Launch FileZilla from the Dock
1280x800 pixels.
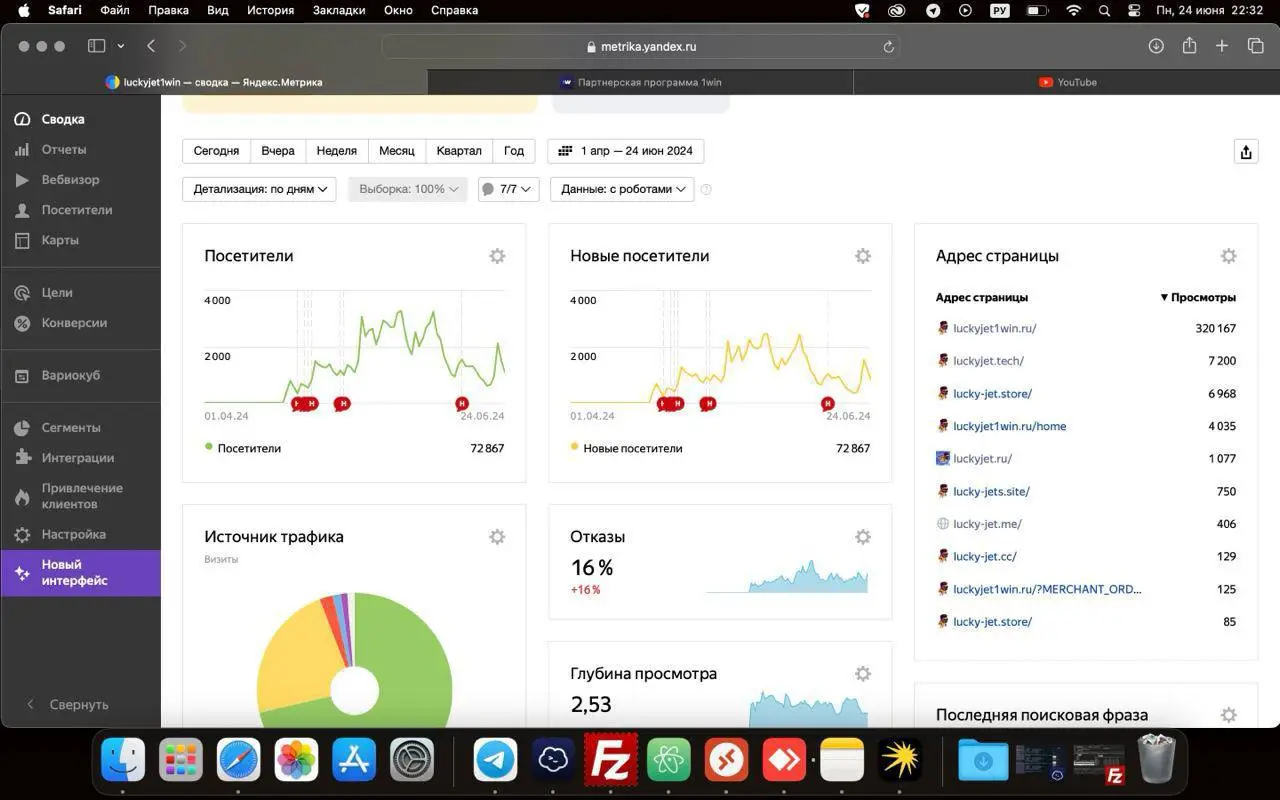[x=610, y=760]
